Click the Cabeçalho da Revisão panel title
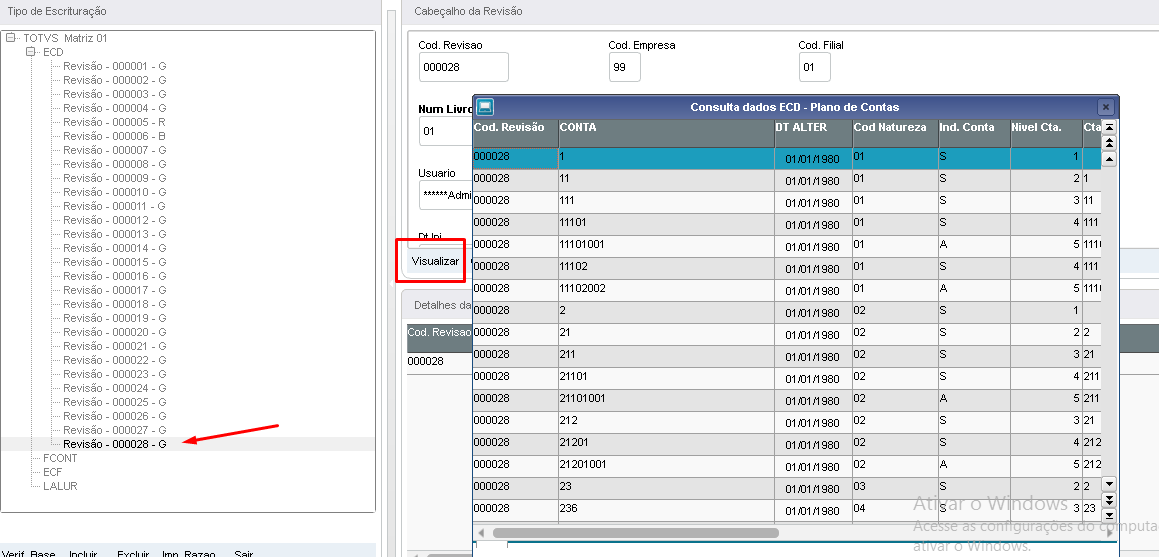The height and width of the screenshot is (557, 1159). (x=469, y=11)
